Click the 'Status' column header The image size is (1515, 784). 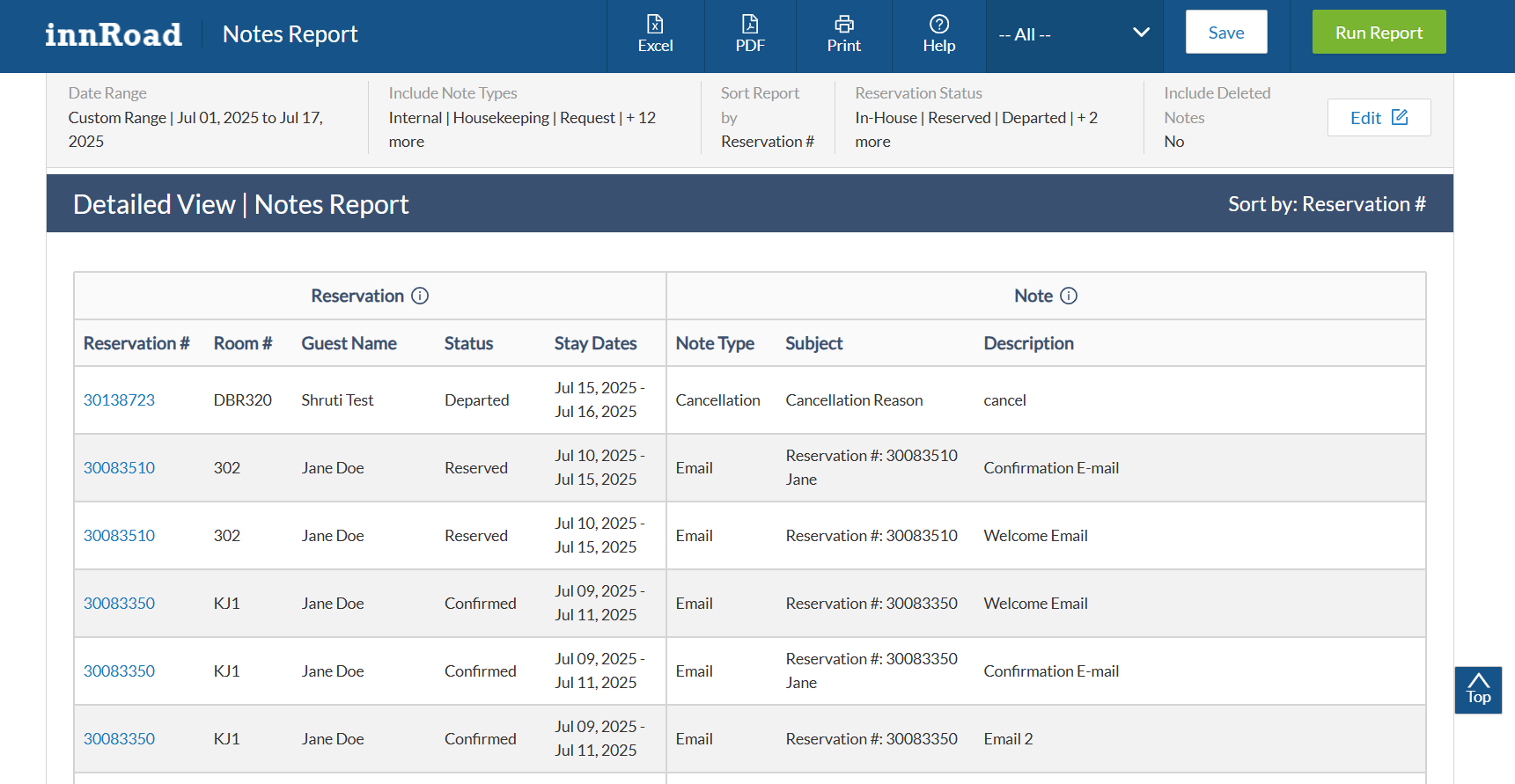click(x=468, y=343)
